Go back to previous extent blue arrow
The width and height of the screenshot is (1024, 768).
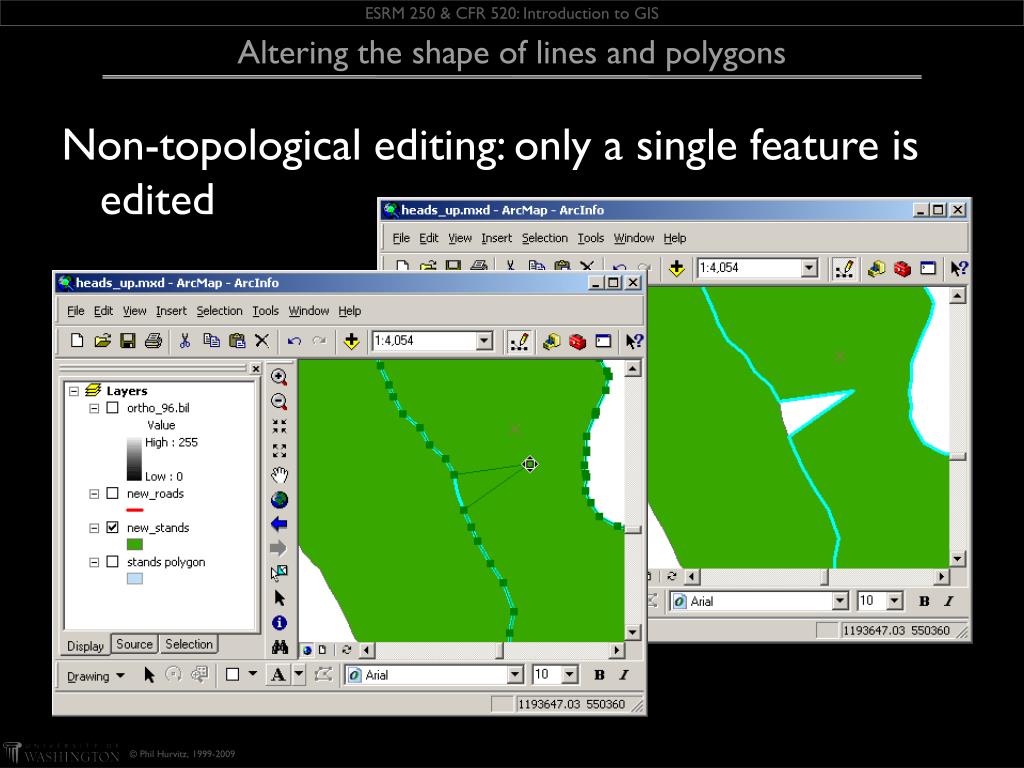(279, 524)
